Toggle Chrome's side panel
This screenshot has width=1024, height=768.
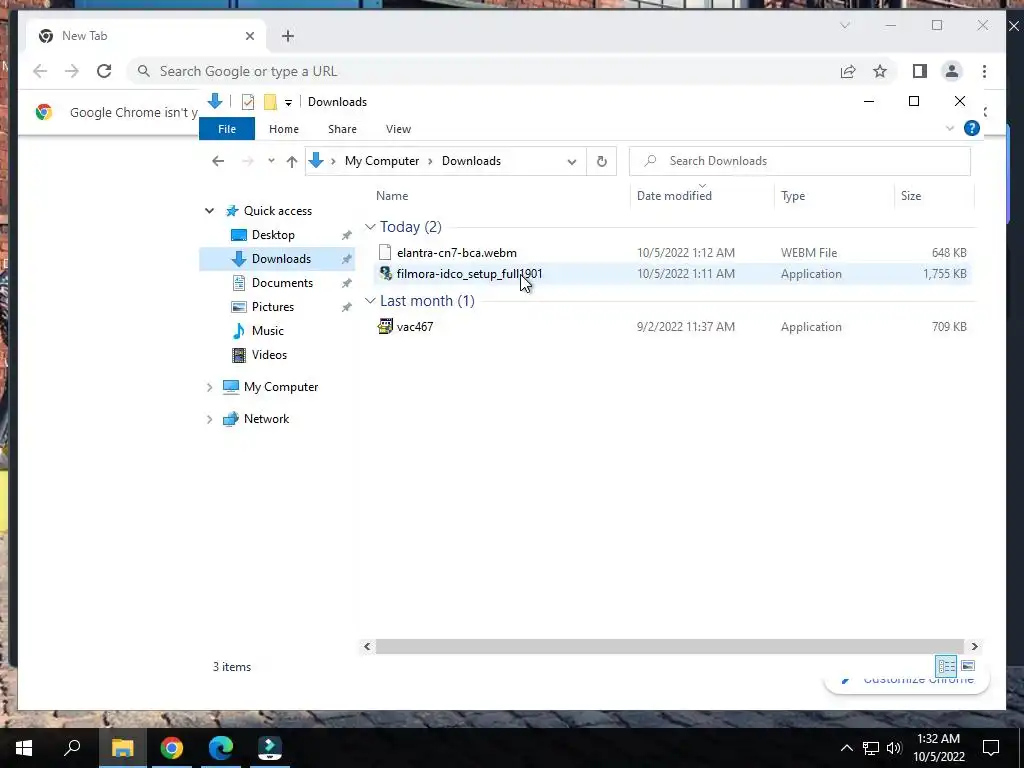pyautogui.click(x=920, y=71)
